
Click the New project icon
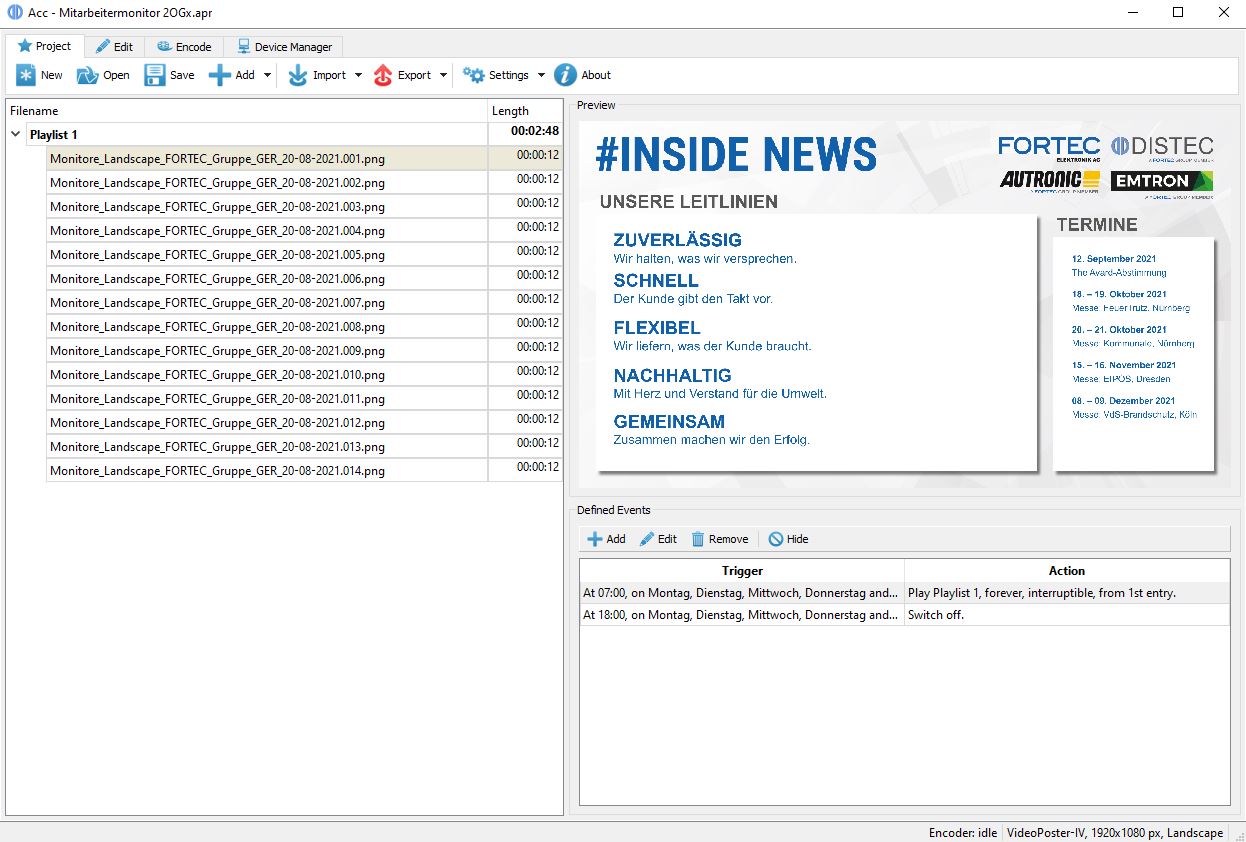coord(26,75)
